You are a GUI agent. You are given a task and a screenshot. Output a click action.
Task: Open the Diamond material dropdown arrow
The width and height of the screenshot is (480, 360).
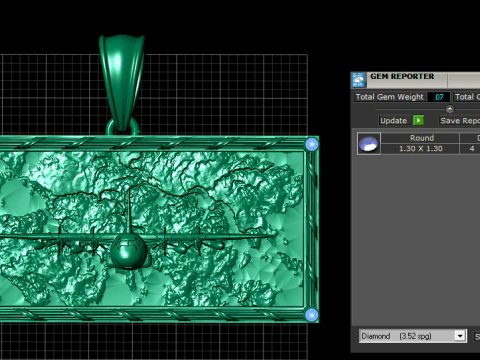460,336
